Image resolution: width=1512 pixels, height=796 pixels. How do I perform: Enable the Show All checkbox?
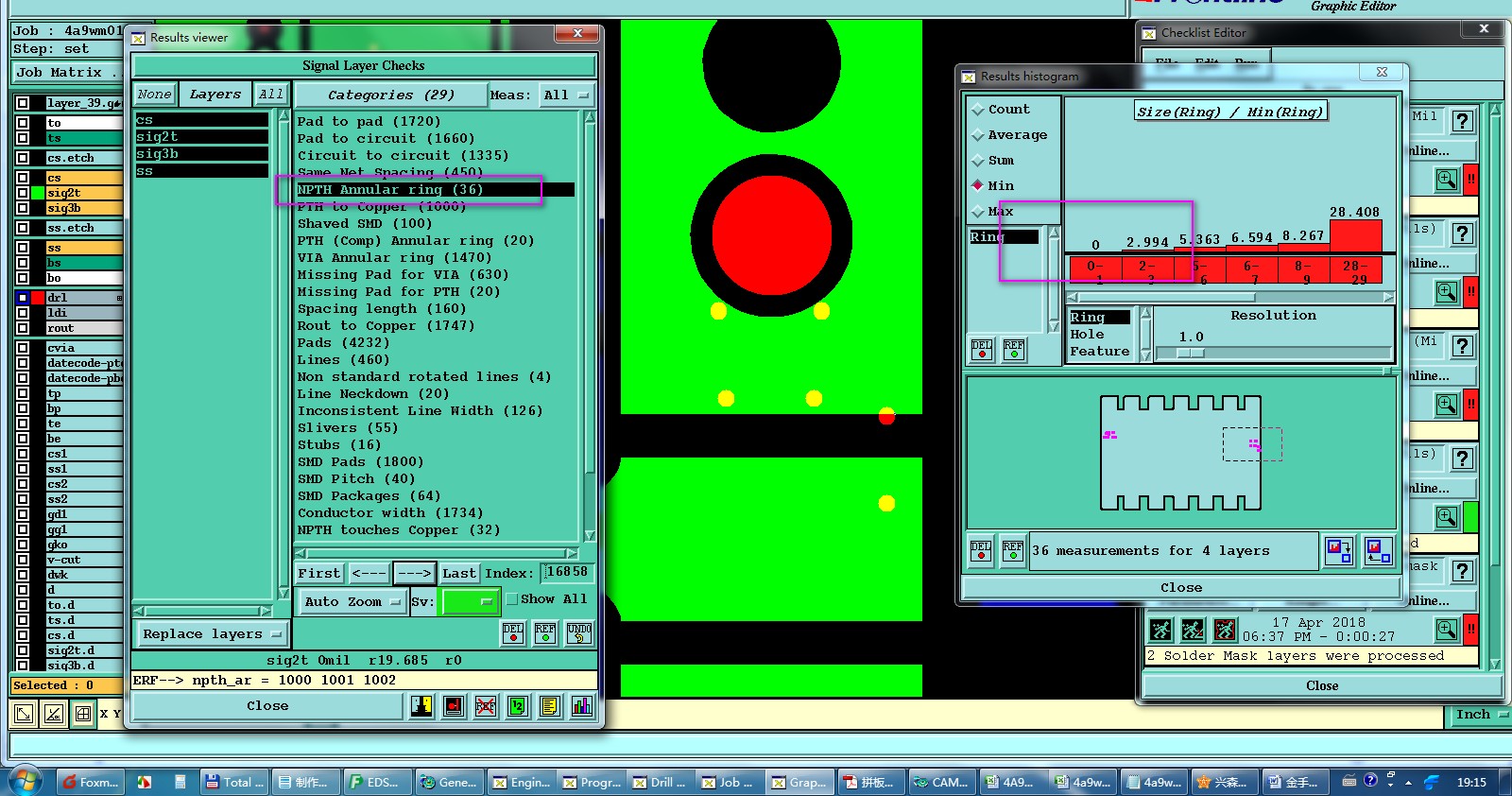[511, 599]
